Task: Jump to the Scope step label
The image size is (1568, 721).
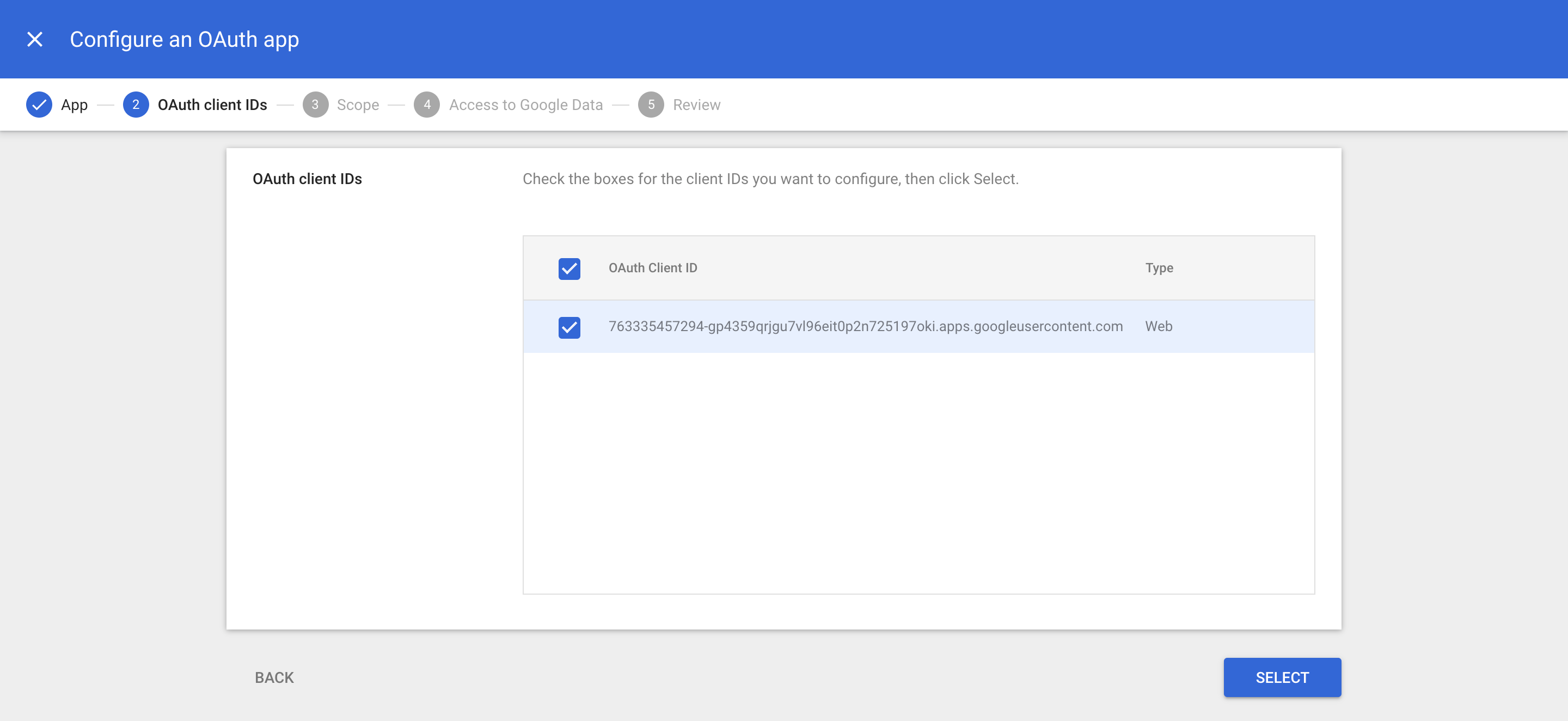Action: (358, 105)
